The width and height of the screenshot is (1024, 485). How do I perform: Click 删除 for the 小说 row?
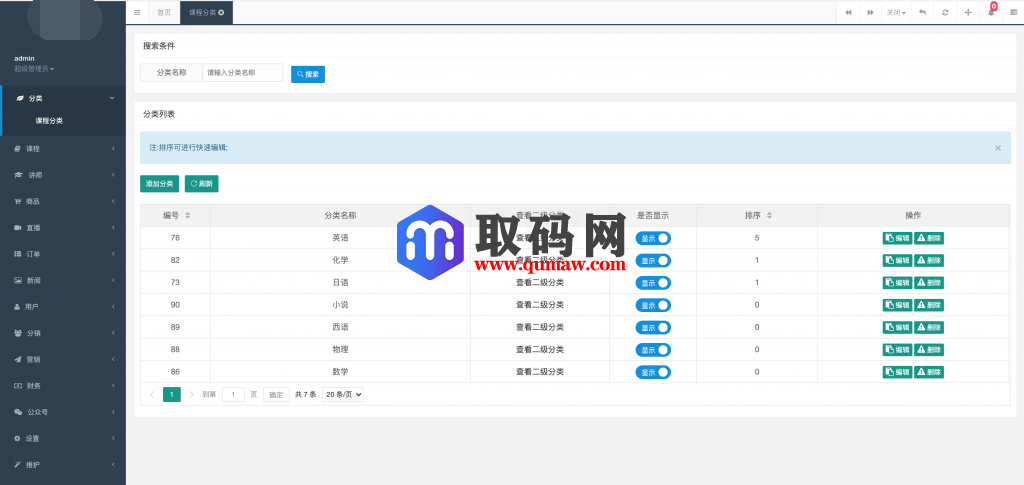(x=929, y=305)
